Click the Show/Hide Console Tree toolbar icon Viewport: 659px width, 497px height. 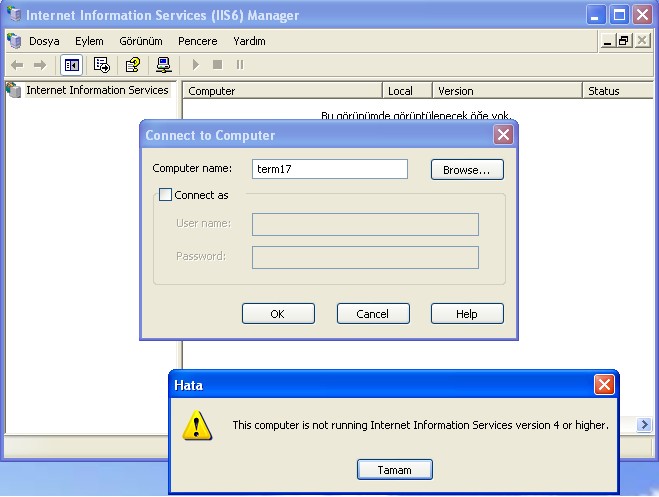coord(72,65)
